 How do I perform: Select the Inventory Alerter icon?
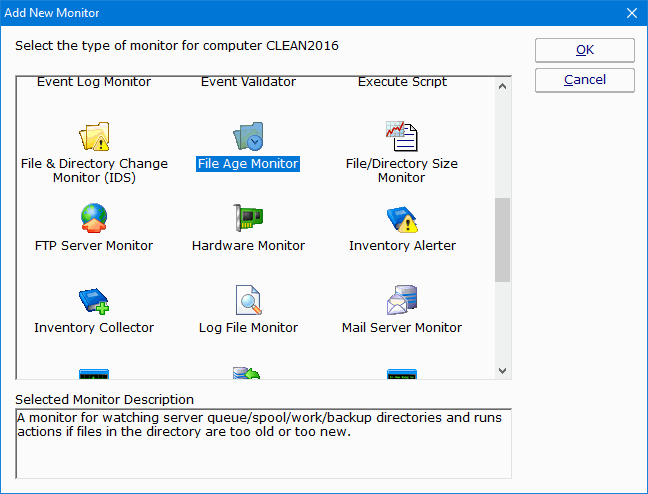pos(401,217)
